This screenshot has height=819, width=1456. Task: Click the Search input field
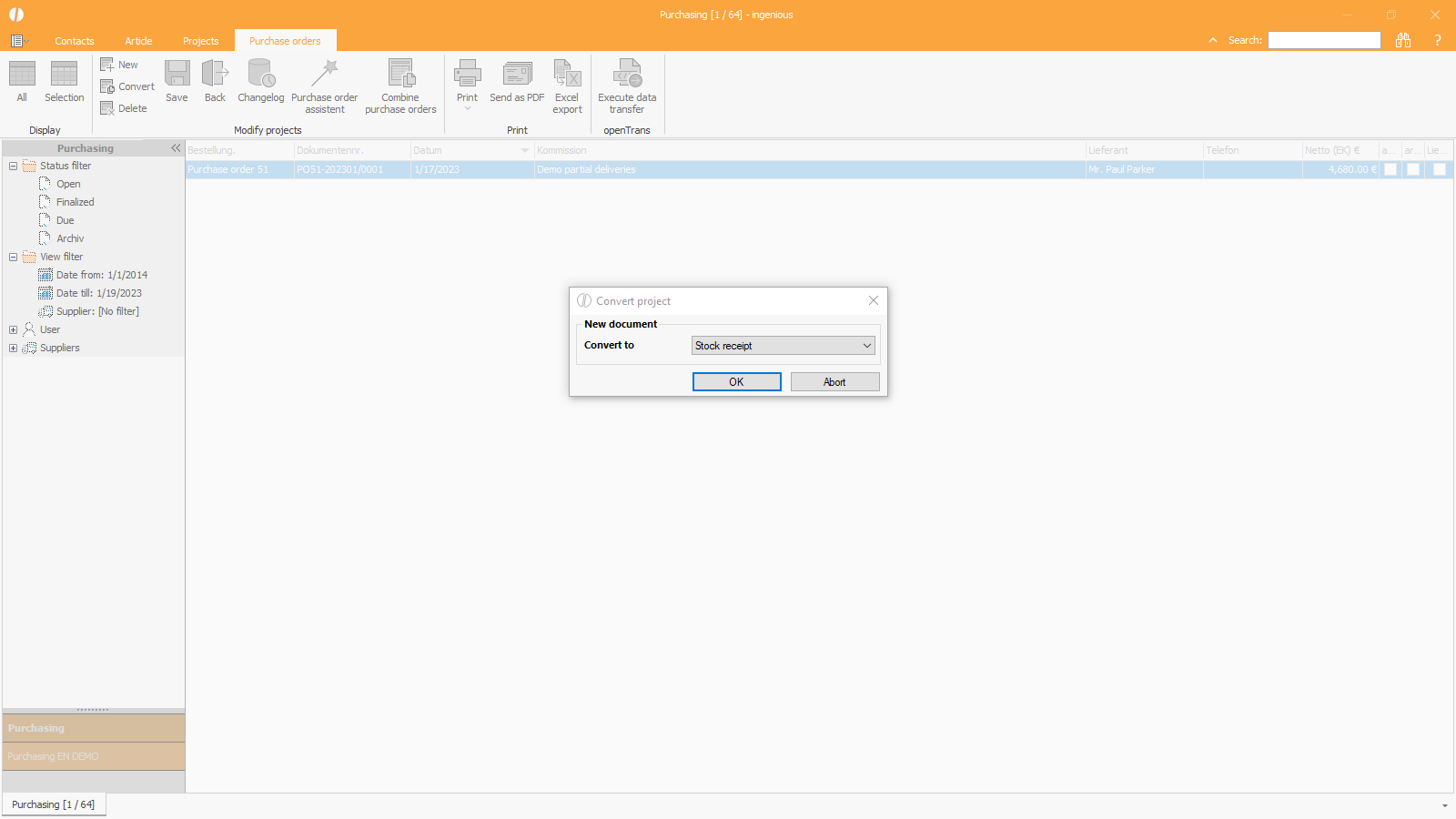1324,40
